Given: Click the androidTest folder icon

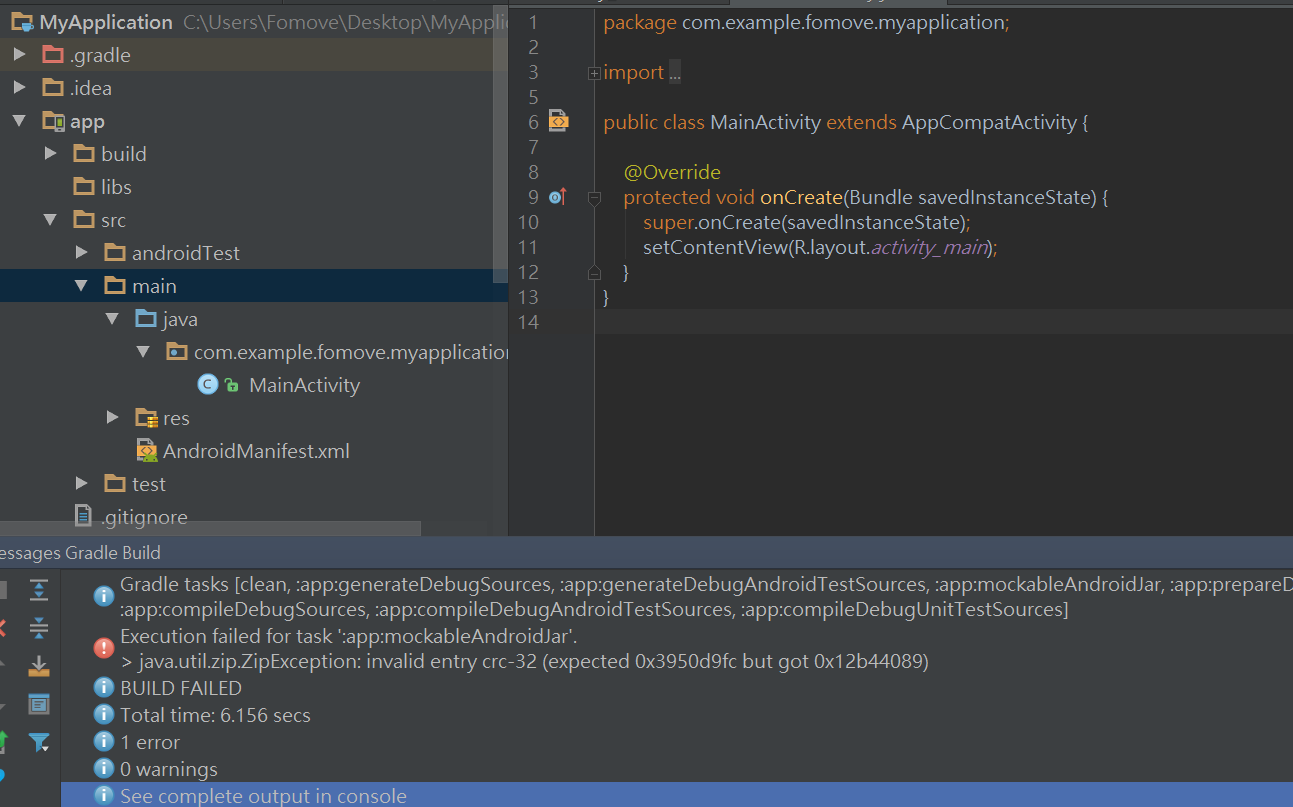Looking at the screenshot, I should pyautogui.click(x=115, y=253).
